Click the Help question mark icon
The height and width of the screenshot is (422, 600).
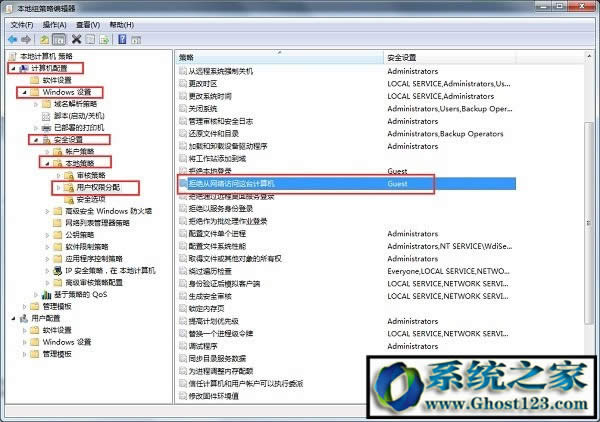click(x=122, y=39)
